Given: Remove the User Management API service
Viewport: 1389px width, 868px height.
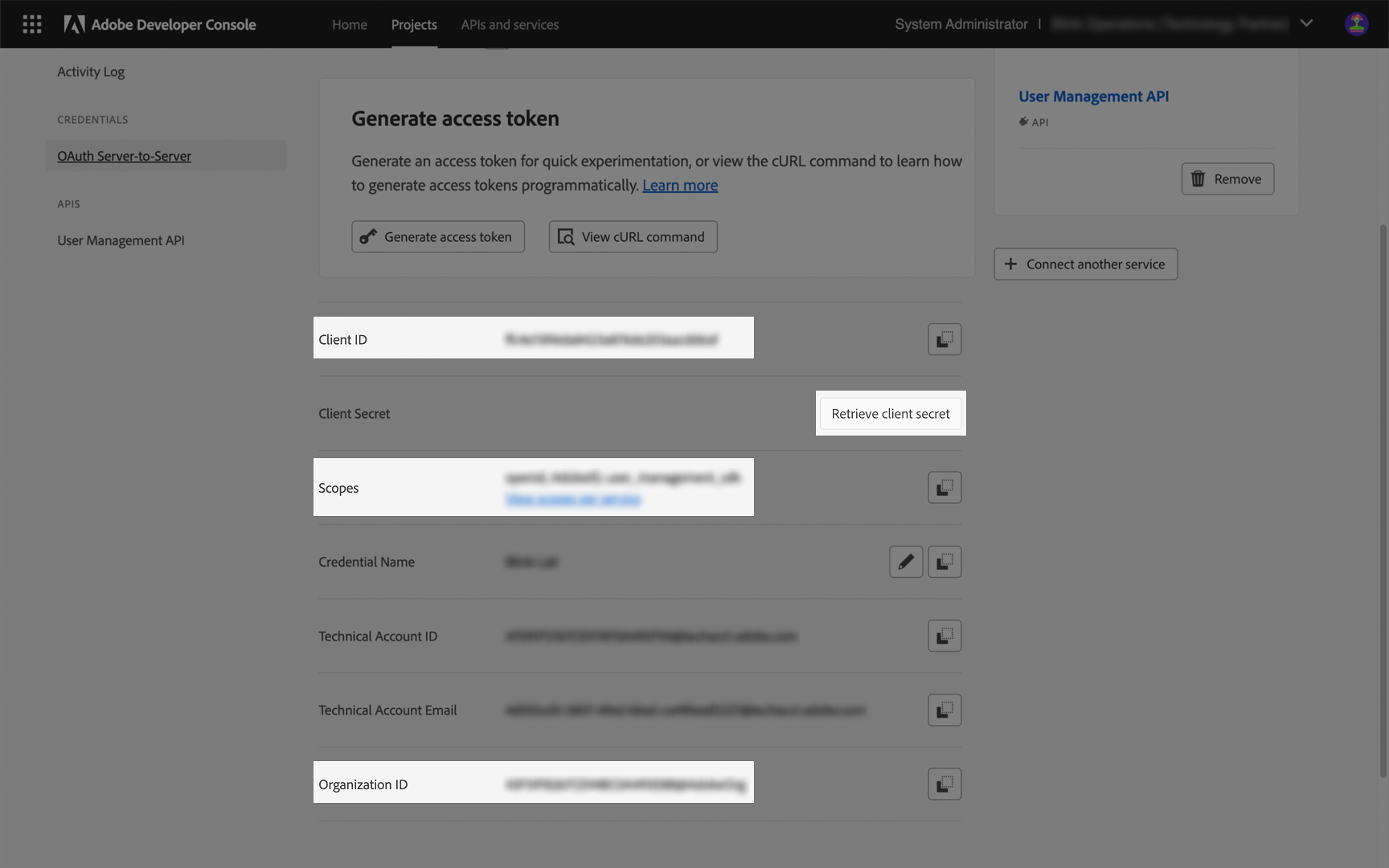Looking at the screenshot, I should tap(1227, 178).
